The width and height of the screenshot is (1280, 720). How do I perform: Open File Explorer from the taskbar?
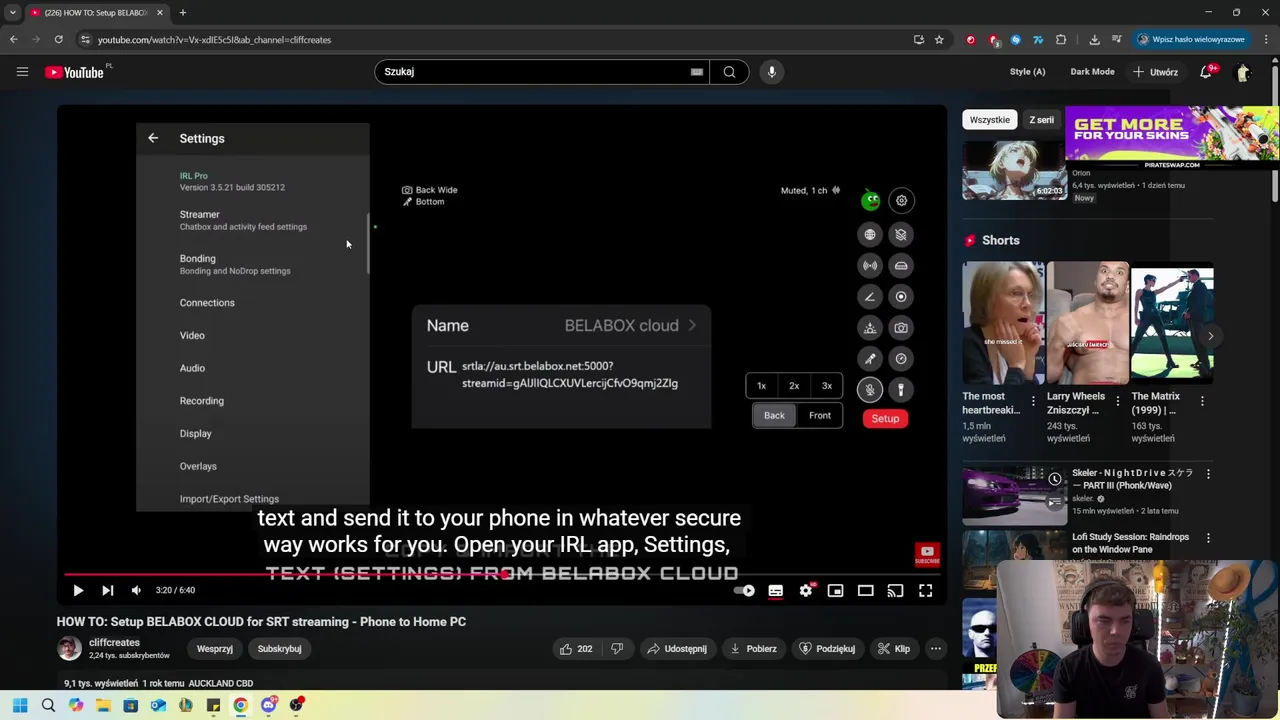(x=103, y=705)
